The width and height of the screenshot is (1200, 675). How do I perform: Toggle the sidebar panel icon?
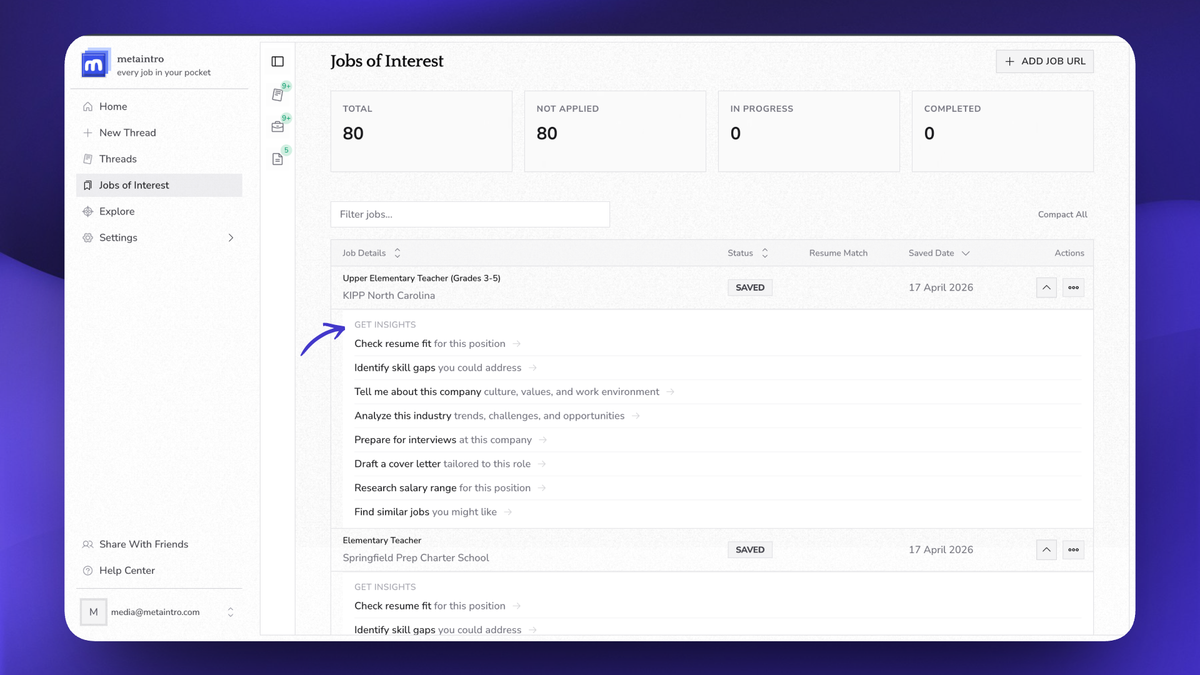point(278,62)
